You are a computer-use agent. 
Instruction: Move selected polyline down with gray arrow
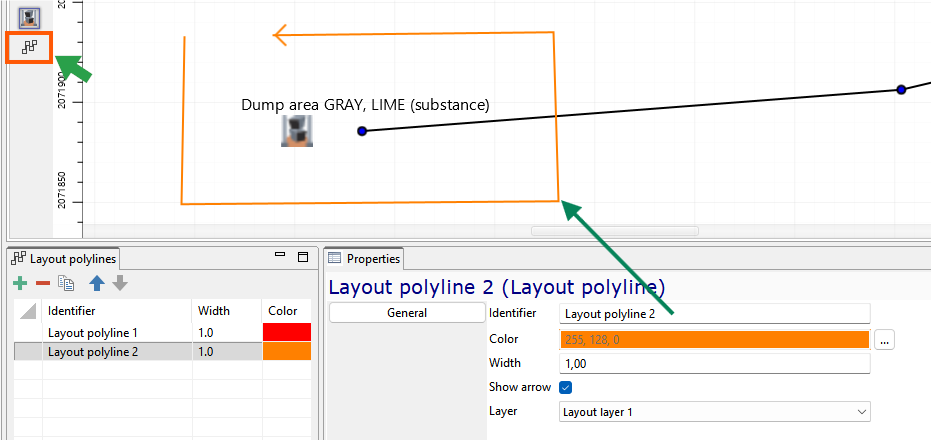click(120, 283)
